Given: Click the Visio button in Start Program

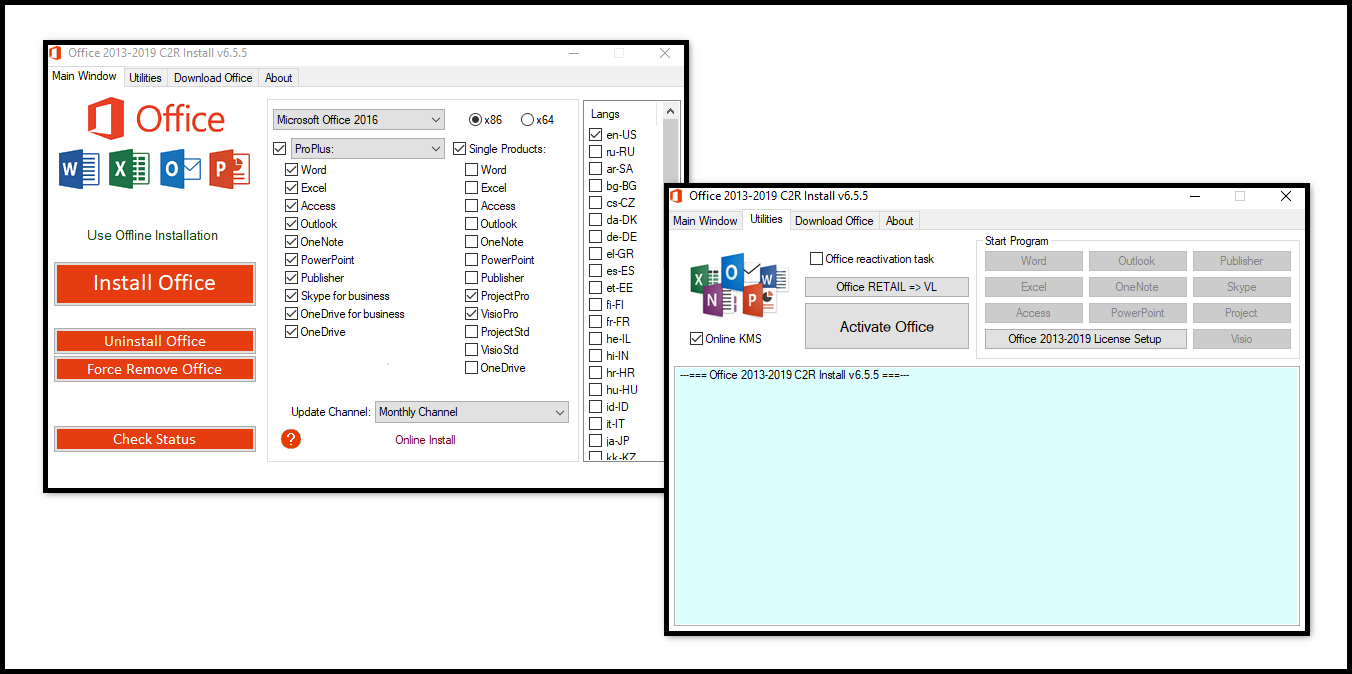Looking at the screenshot, I should click(1241, 339).
